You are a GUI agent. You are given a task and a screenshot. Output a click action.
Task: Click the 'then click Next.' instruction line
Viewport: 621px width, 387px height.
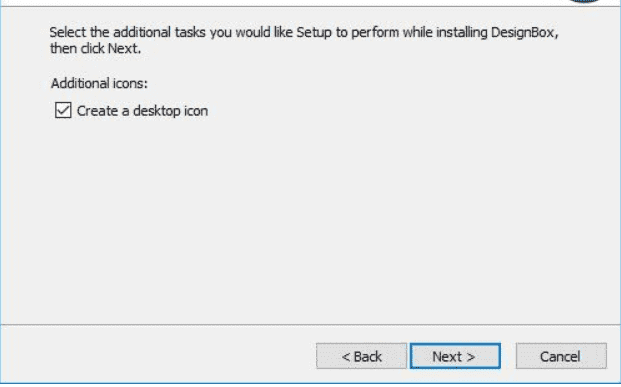95,49
